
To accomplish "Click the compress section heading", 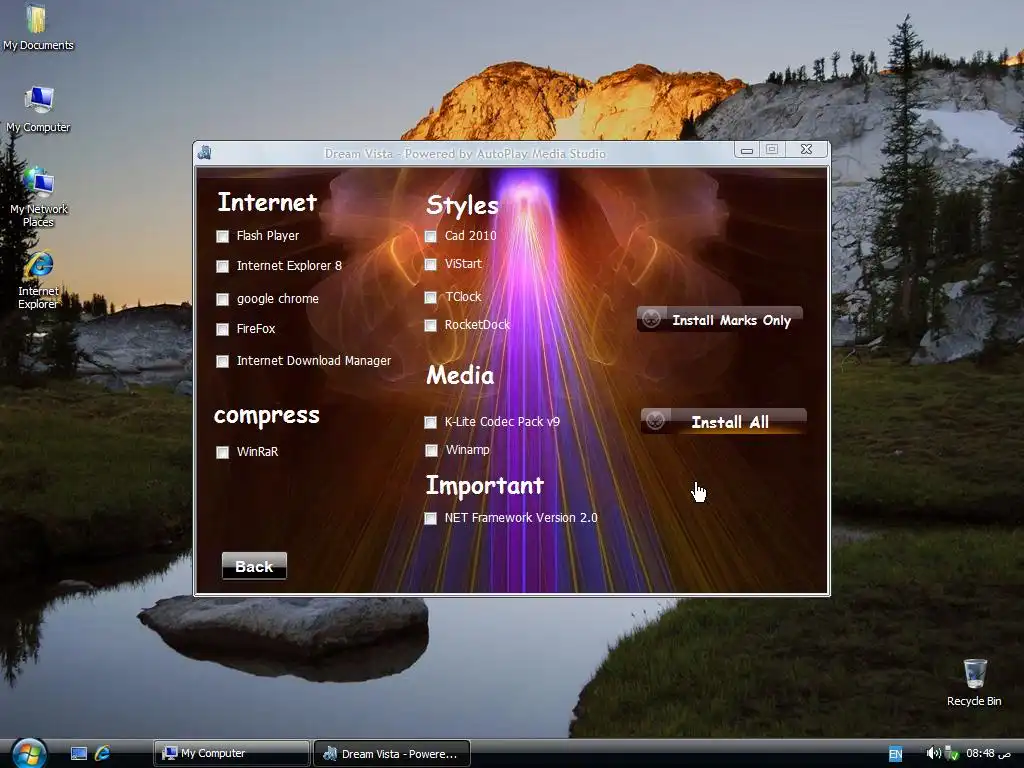I will tap(266, 415).
